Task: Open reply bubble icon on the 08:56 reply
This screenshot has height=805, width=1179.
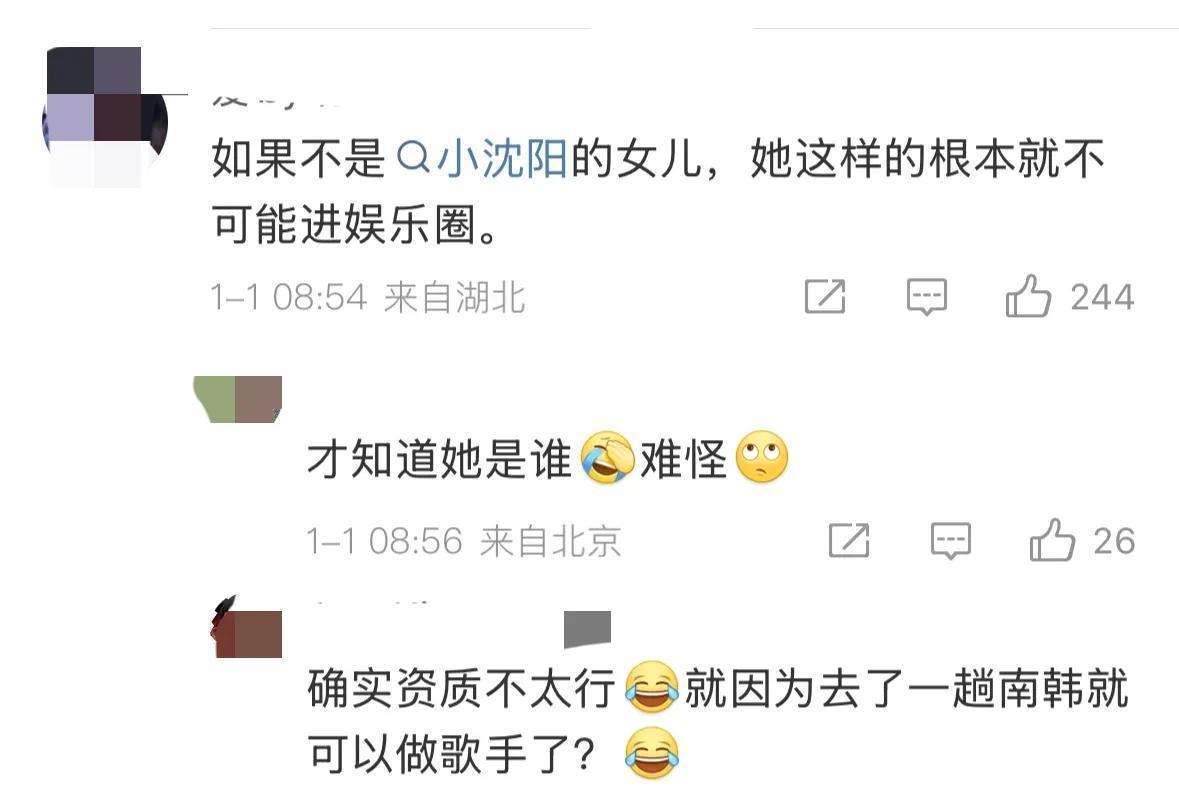Action: (x=950, y=541)
